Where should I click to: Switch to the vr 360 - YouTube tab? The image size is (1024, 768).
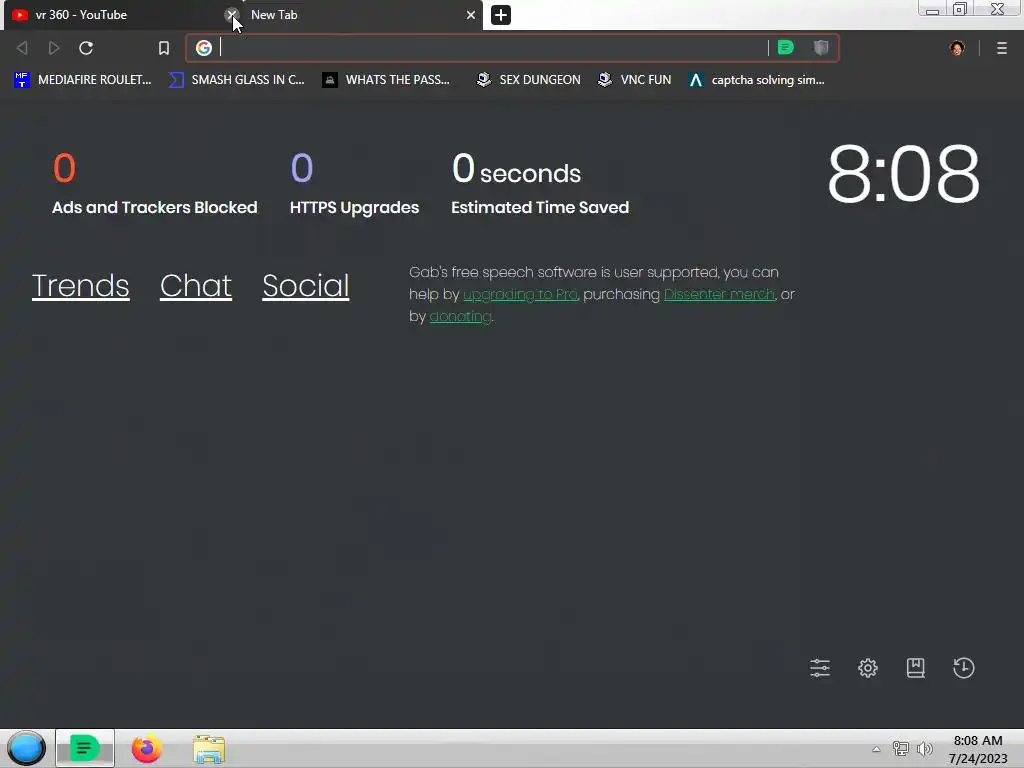118,15
